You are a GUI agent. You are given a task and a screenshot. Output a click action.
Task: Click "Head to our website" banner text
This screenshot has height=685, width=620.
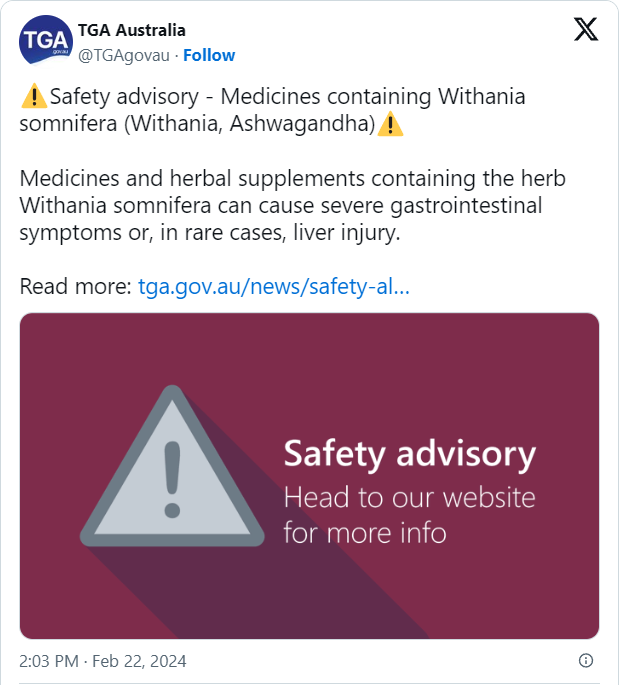tap(410, 497)
